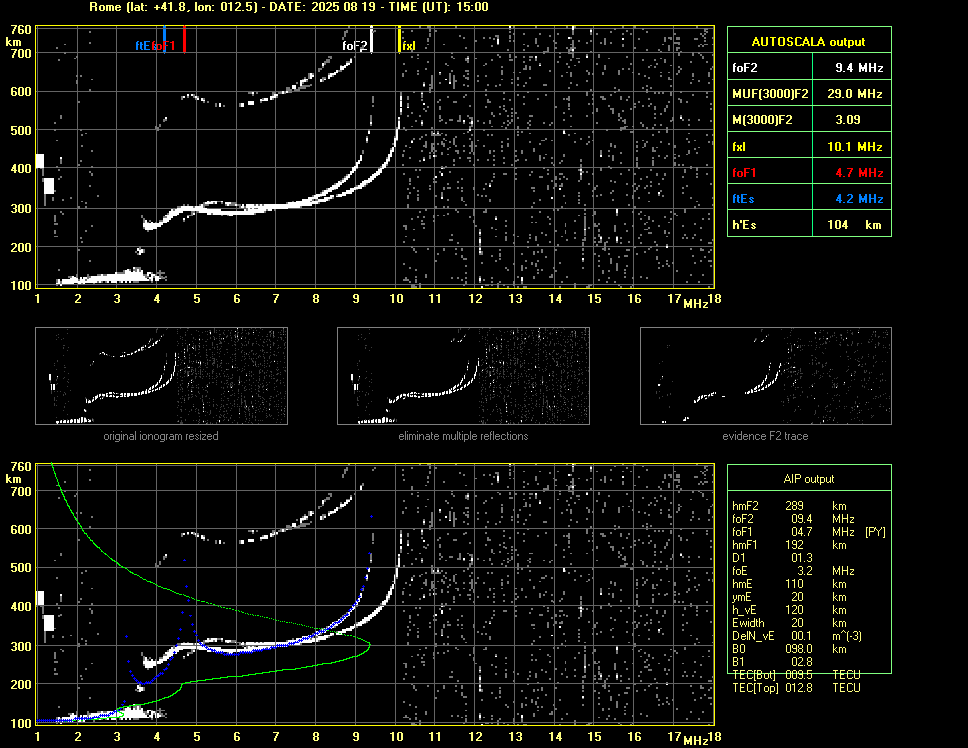Select the foE 3.2 MHz row
This screenshot has height=748, width=968.
(x=793, y=570)
